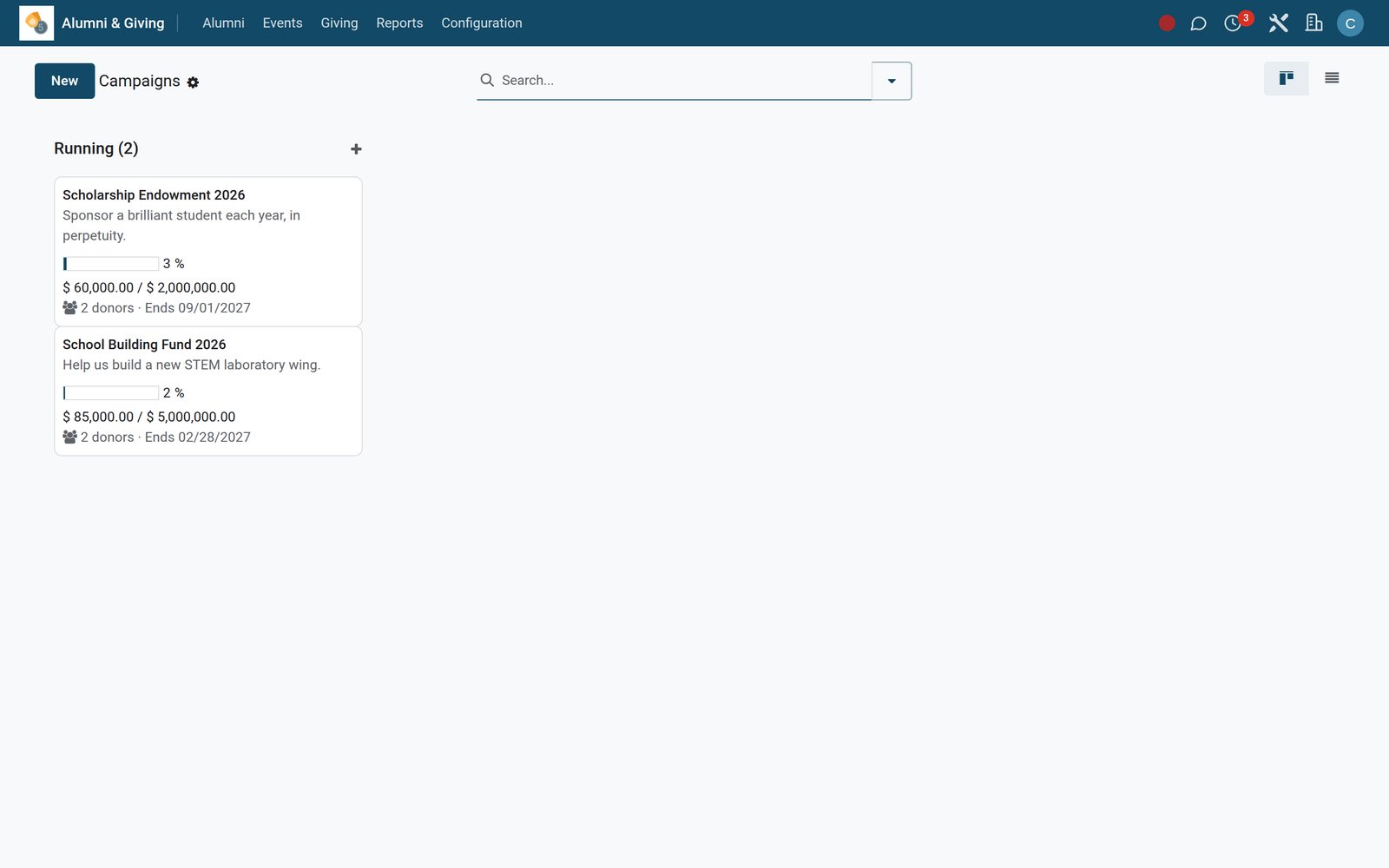Click '$ 60,000.00 / $ 2,000,000.00' amount text
The image size is (1389, 868).
pos(149,287)
